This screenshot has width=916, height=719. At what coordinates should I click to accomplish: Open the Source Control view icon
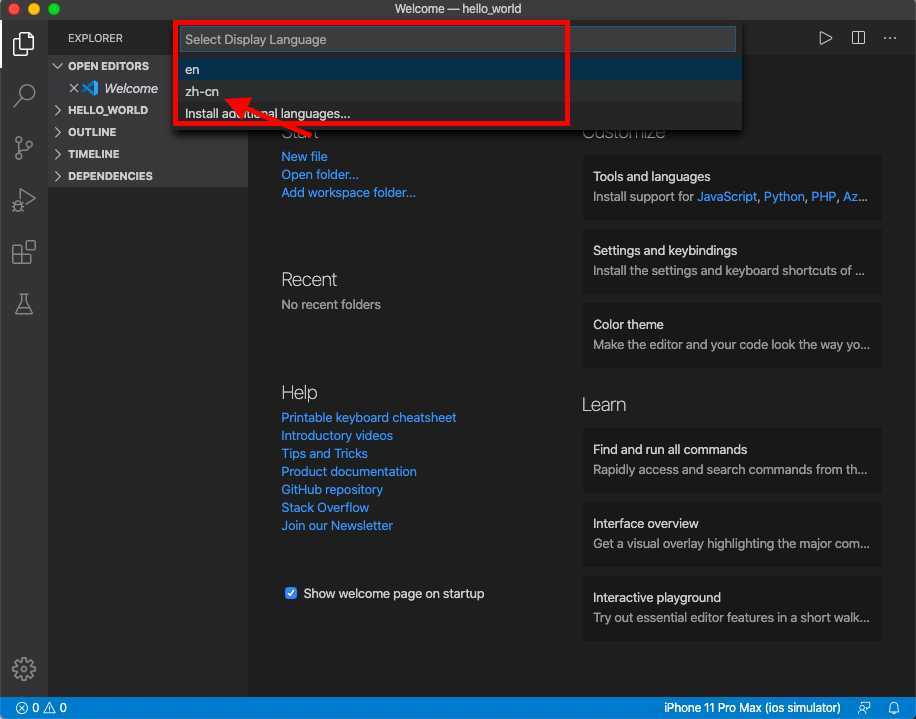(23, 148)
